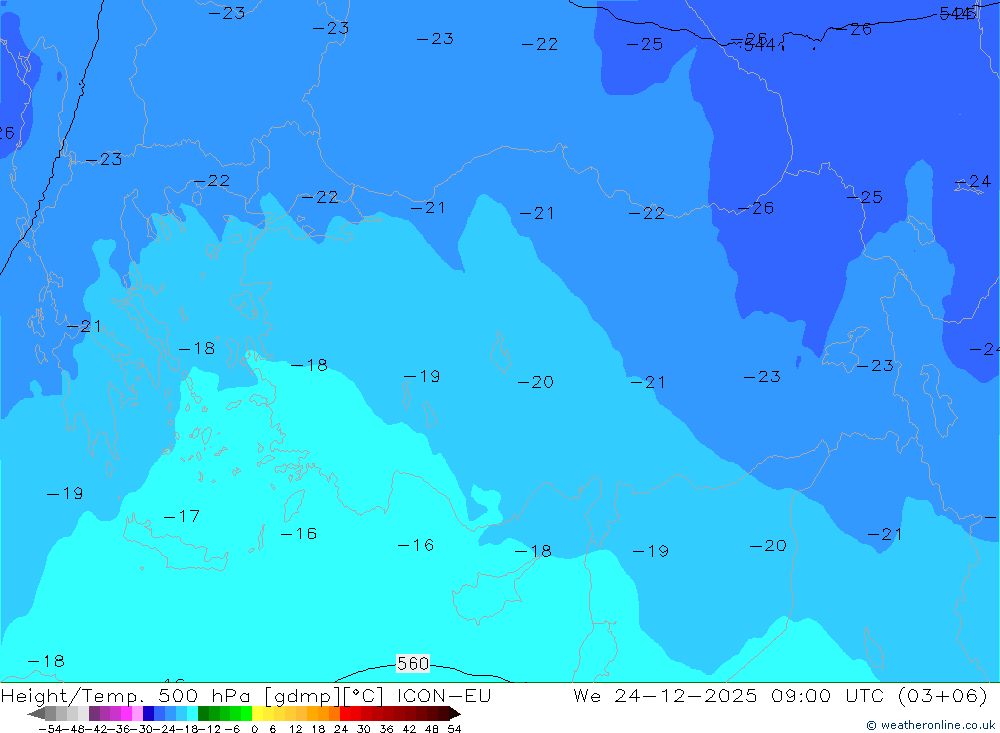Click the 48 tick label on legend
Viewport: 1000px width, 733px height.
coord(432,729)
